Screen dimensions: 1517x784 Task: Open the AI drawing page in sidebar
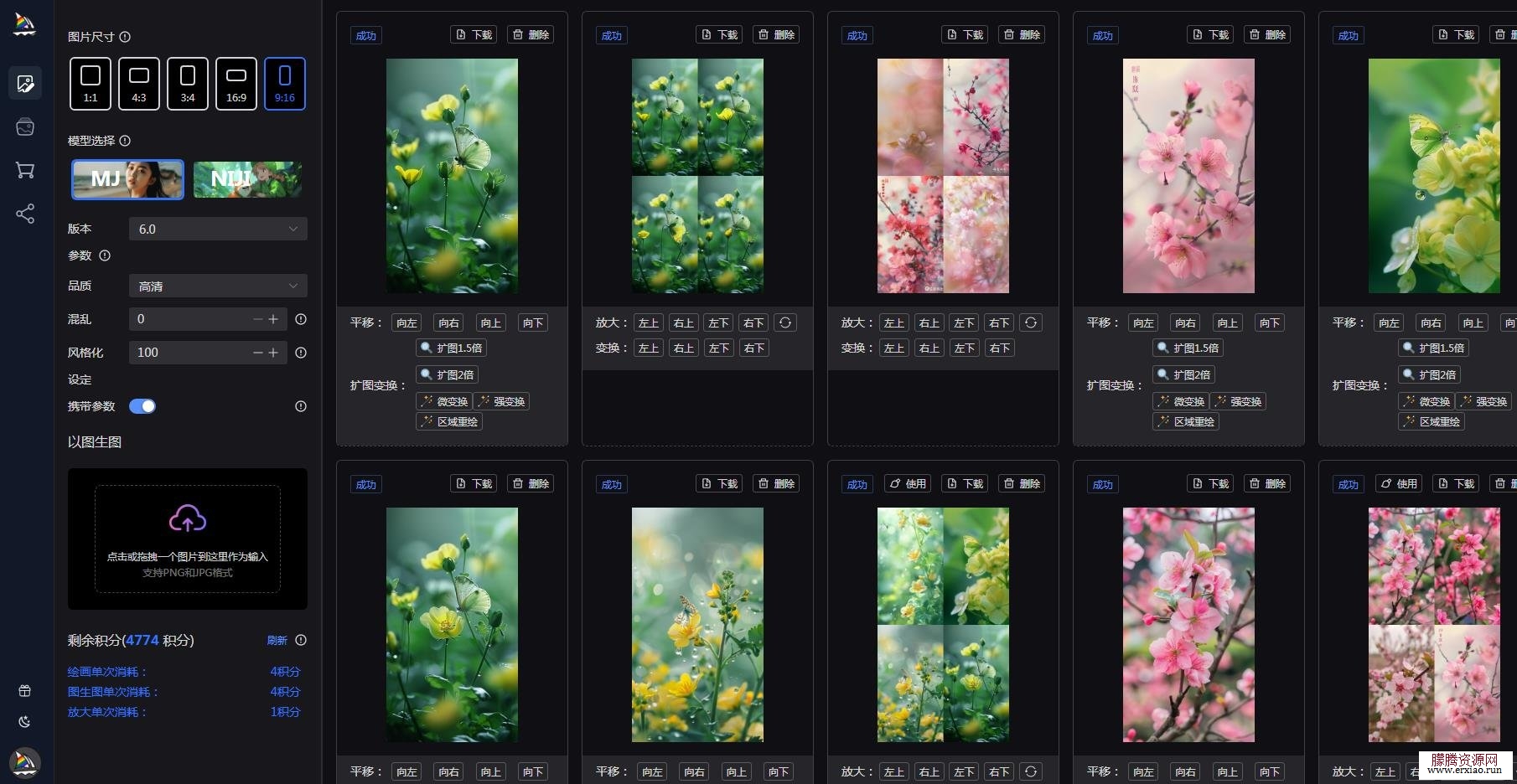tap(25, 83)
